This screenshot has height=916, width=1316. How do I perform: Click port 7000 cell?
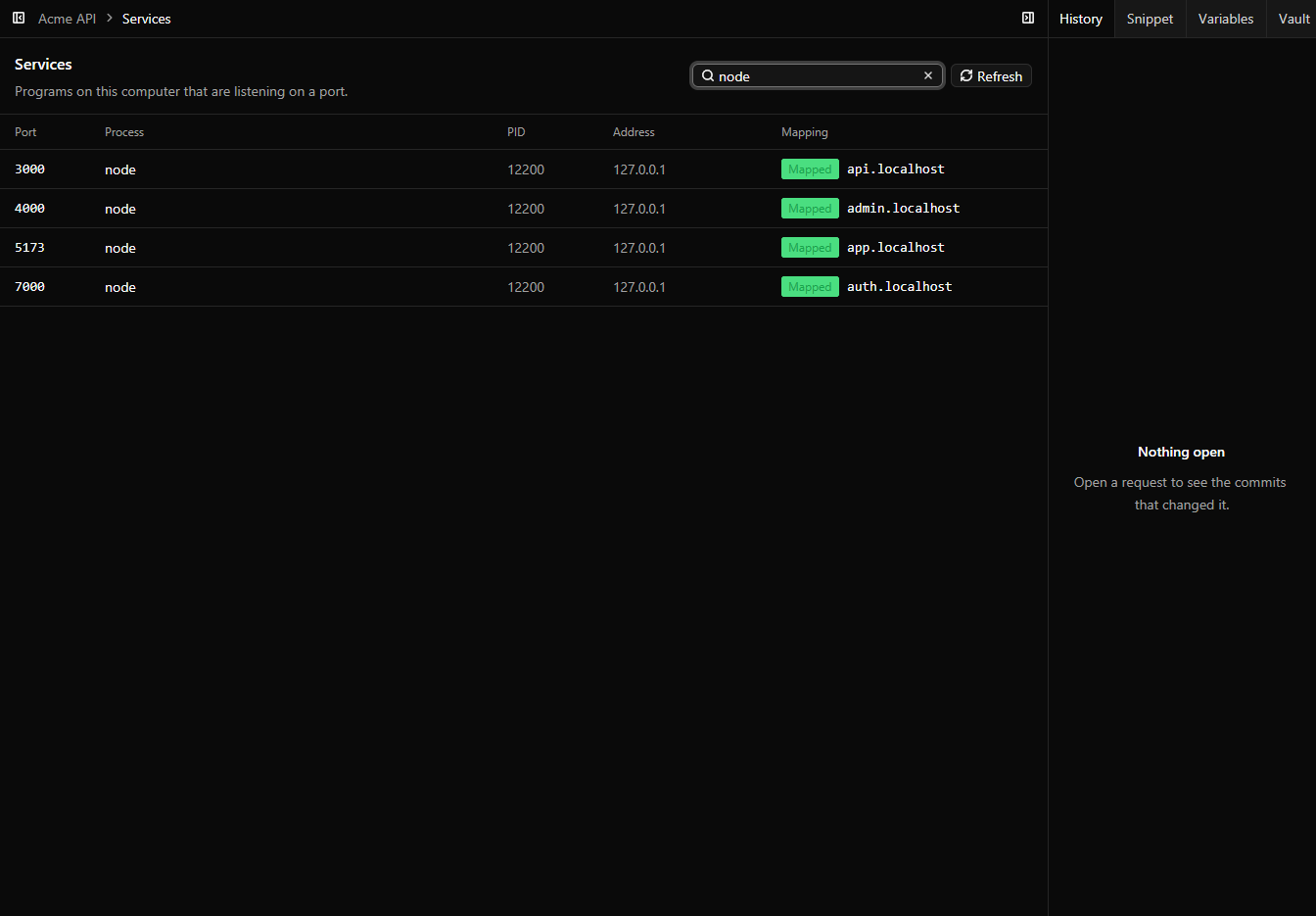[29, 287]
